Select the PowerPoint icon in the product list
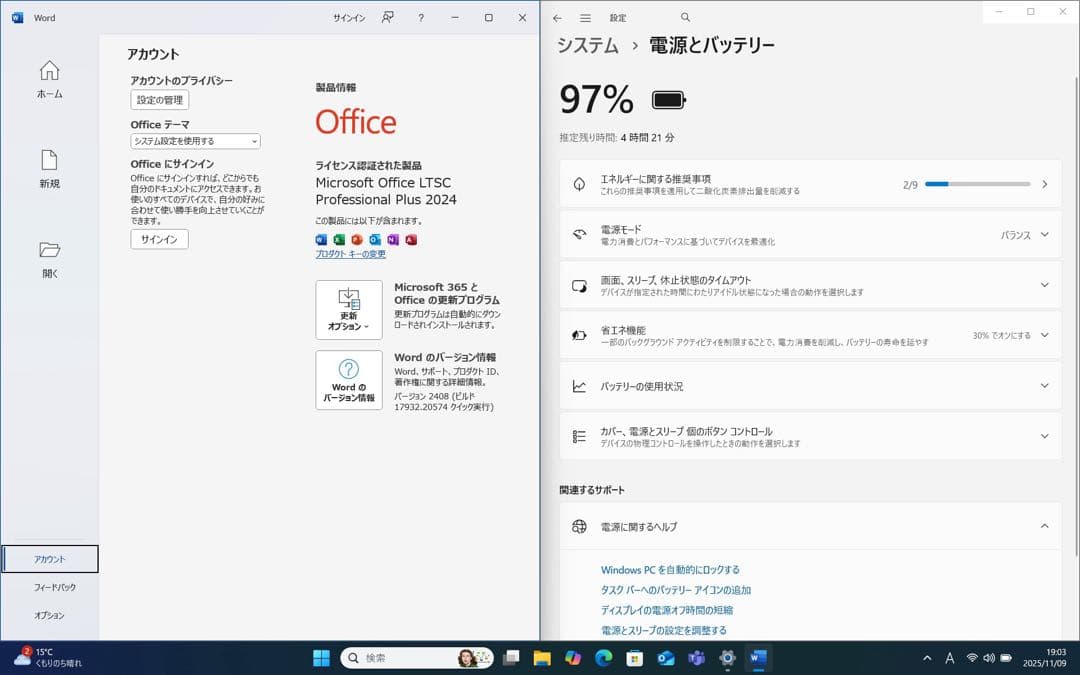 [x=357, y=239]
